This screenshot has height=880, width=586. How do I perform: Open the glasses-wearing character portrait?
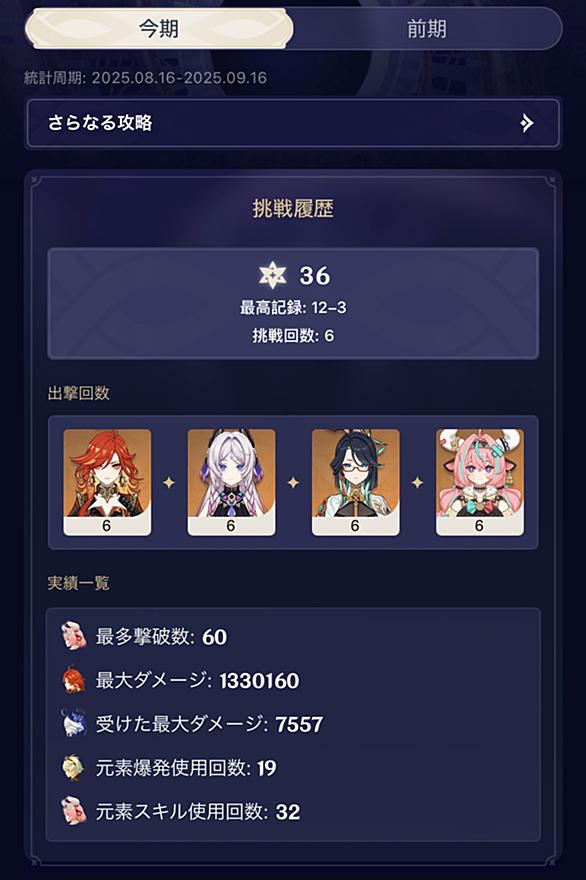coord(356,482)
